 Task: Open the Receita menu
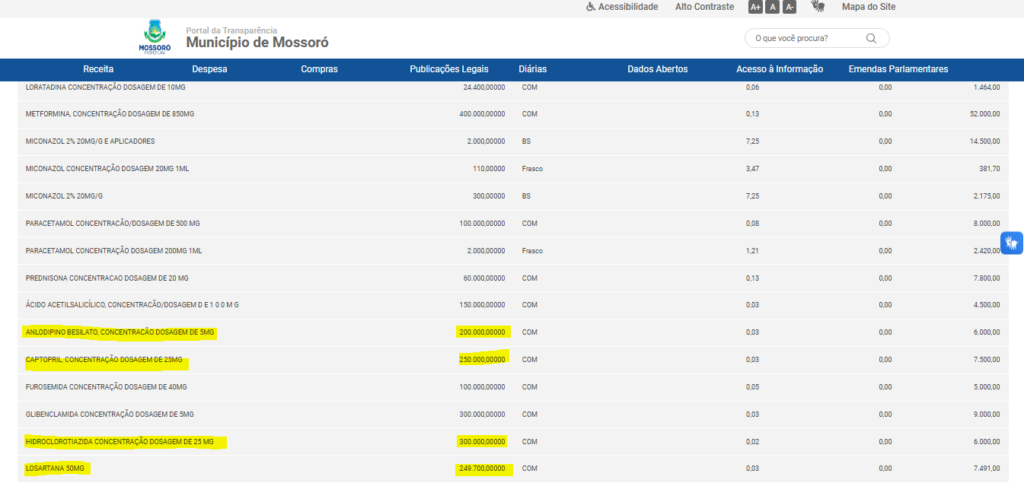[x=98, y=69]
